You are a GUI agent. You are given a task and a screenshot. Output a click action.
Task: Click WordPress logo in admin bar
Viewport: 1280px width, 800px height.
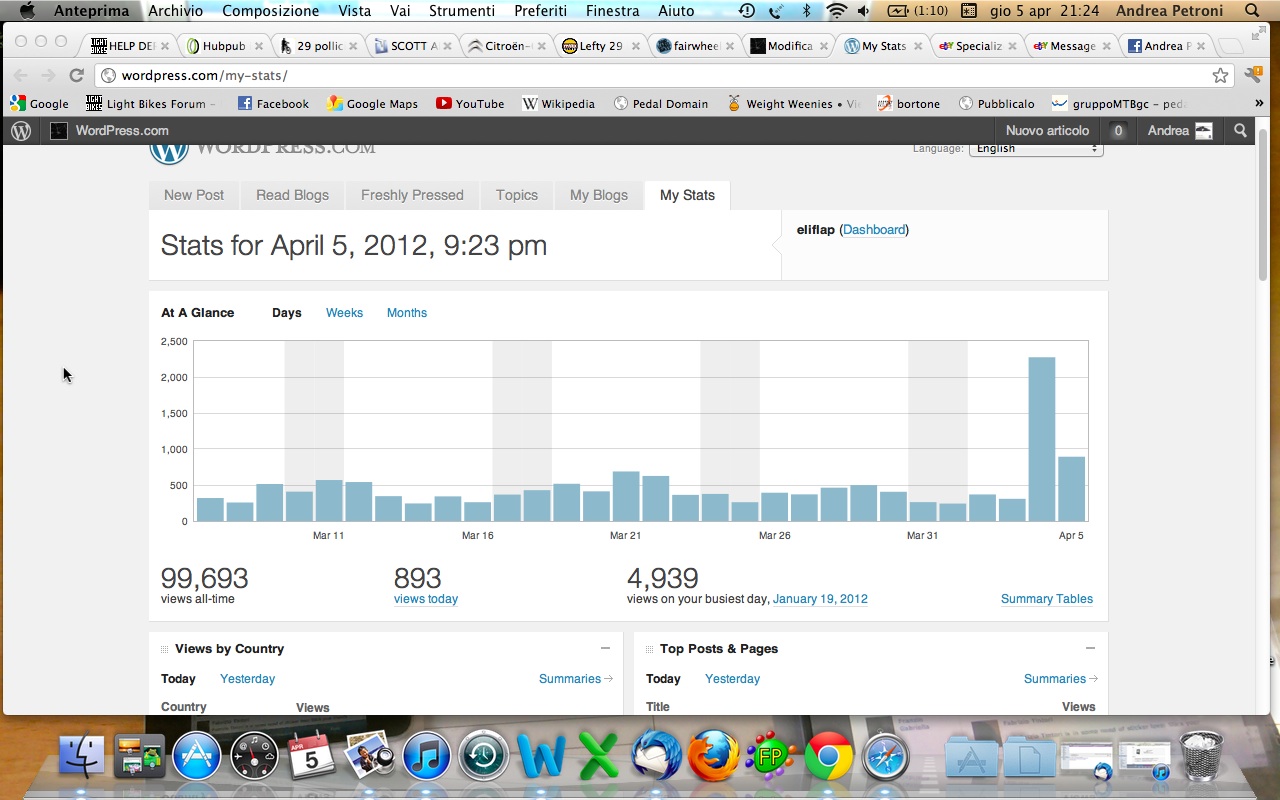click(21, 131)
